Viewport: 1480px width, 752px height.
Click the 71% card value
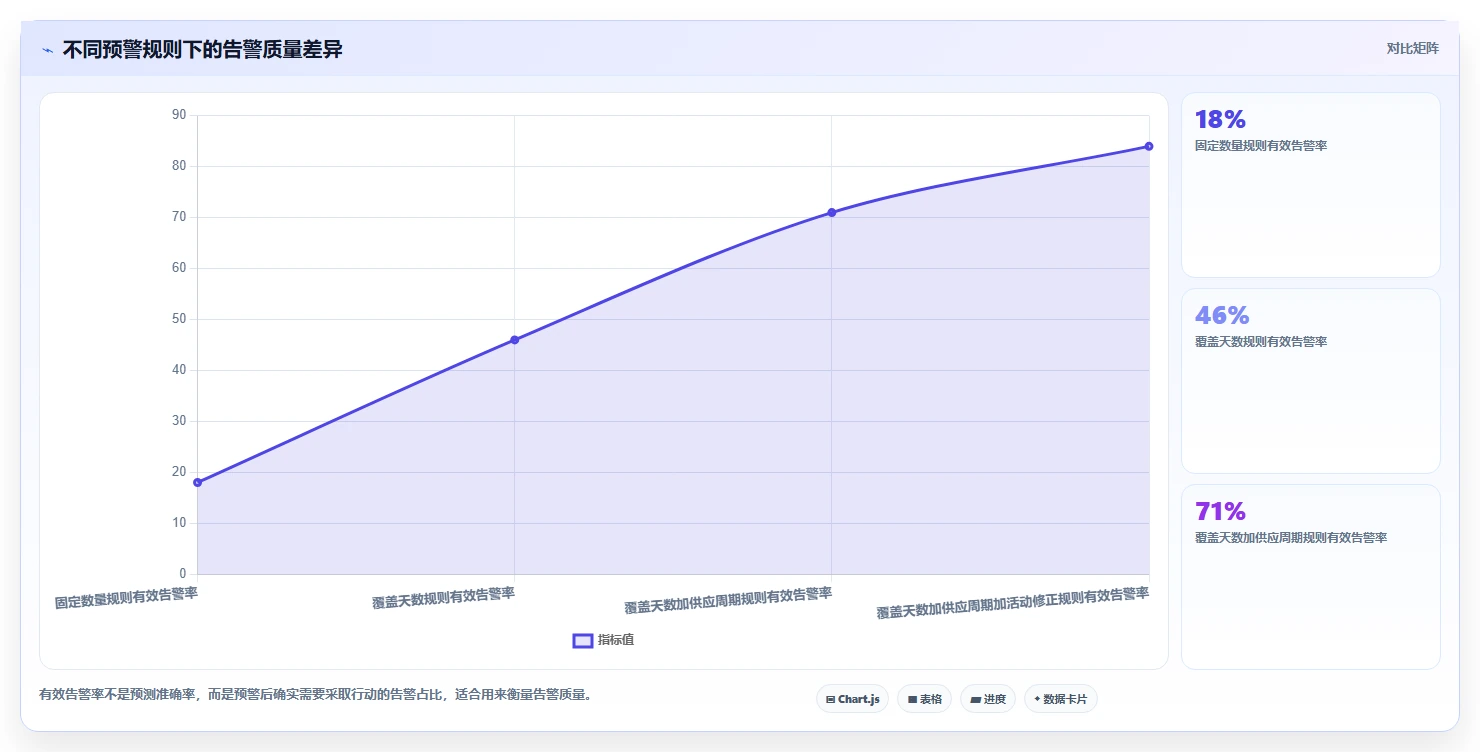(x=1220, y=512)
